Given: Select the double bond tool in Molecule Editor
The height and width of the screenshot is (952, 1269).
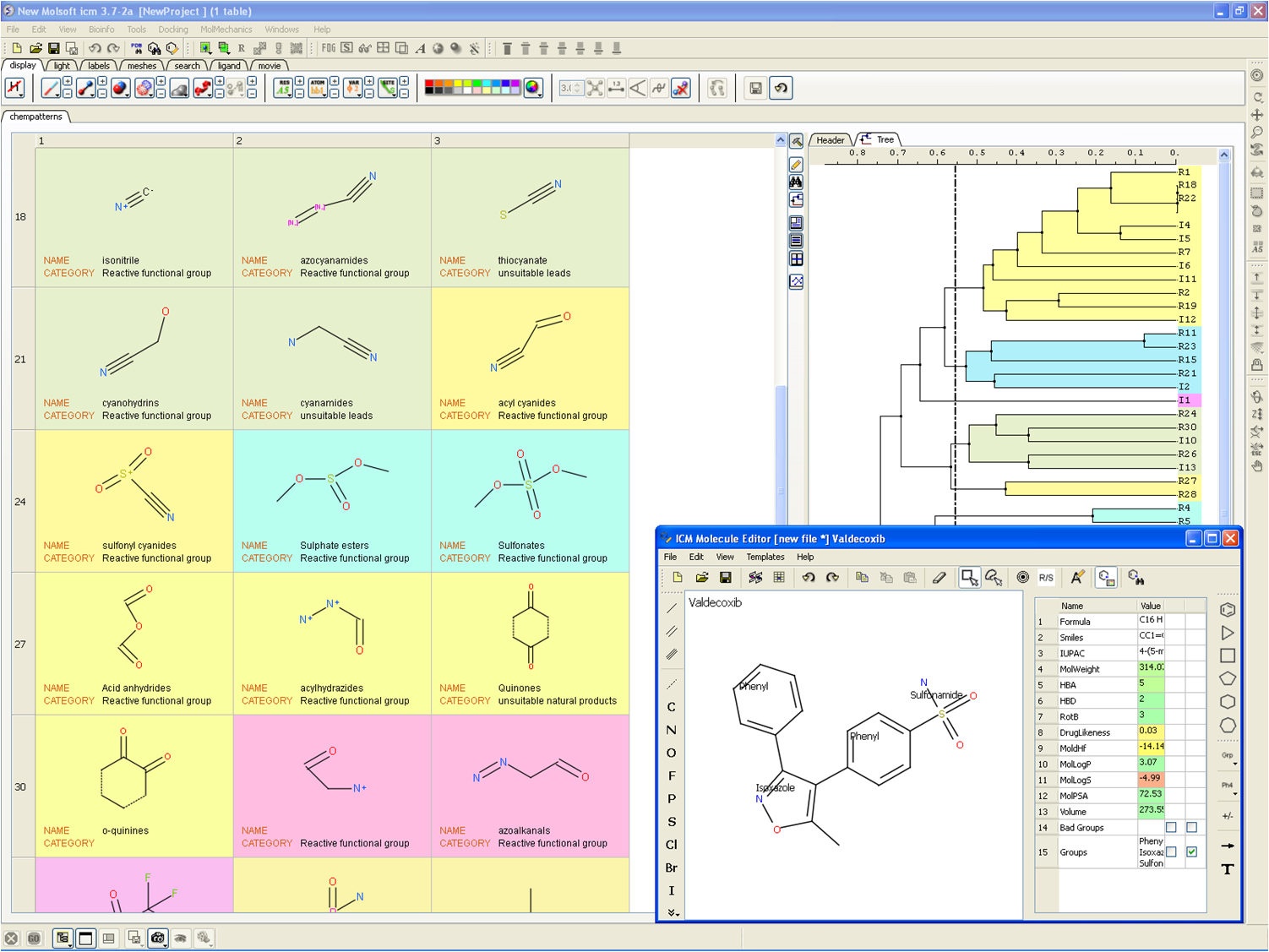Looking at the screenshot, I should [x=672, y=631].
